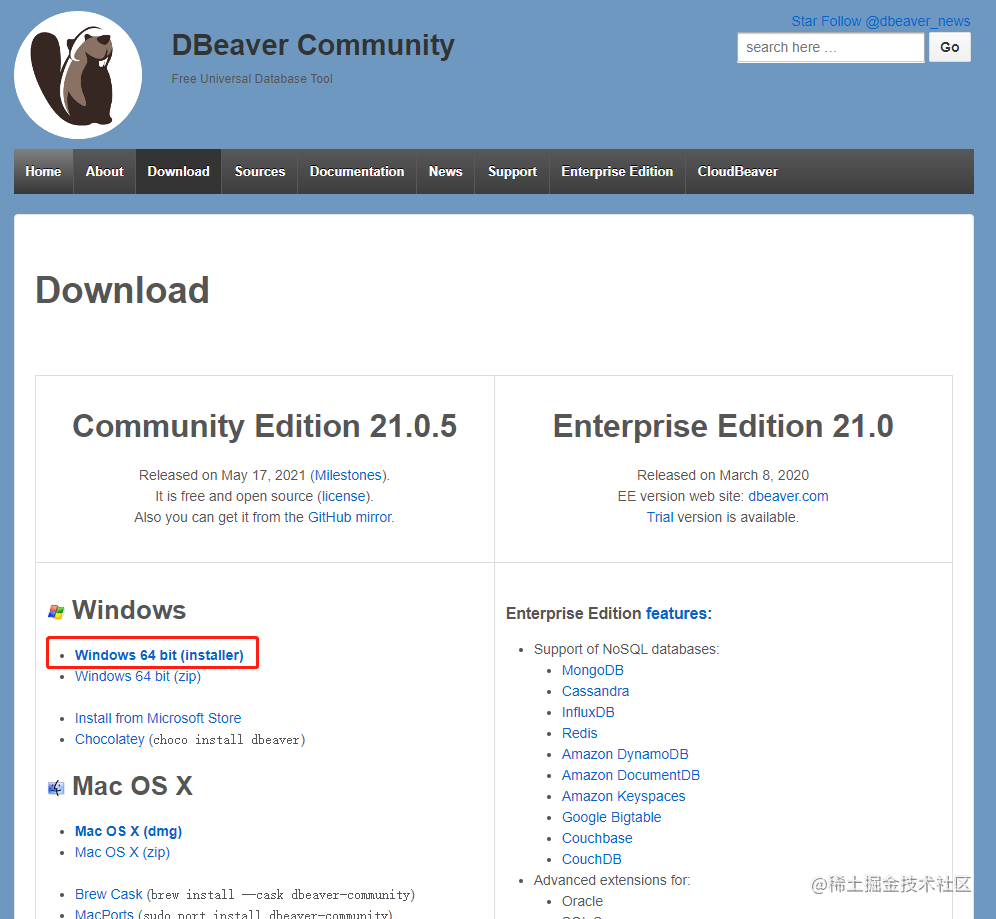Click the Mac OS X Finder icon

click(56, 788)
